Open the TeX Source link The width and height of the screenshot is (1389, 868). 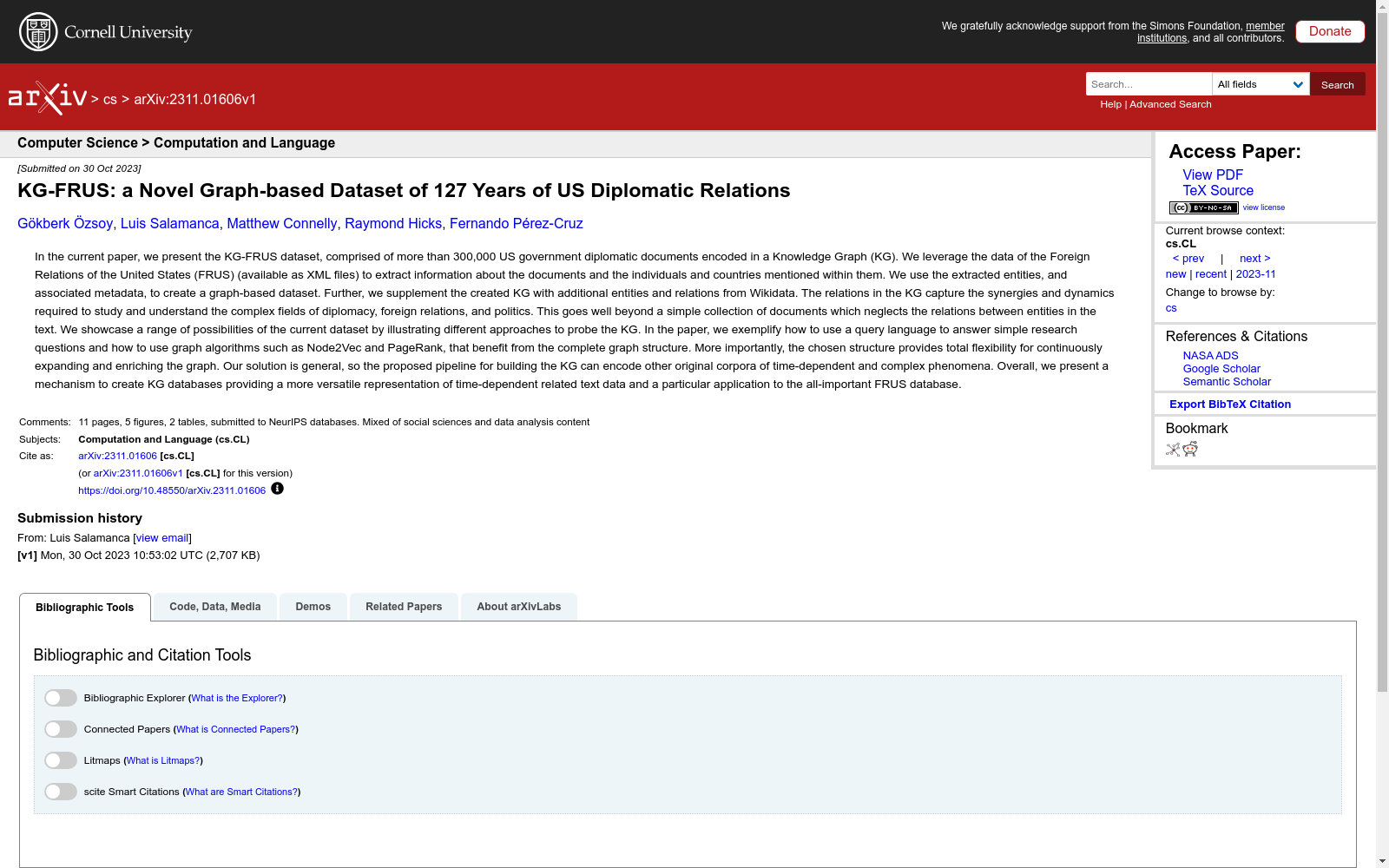[1218, 190]
